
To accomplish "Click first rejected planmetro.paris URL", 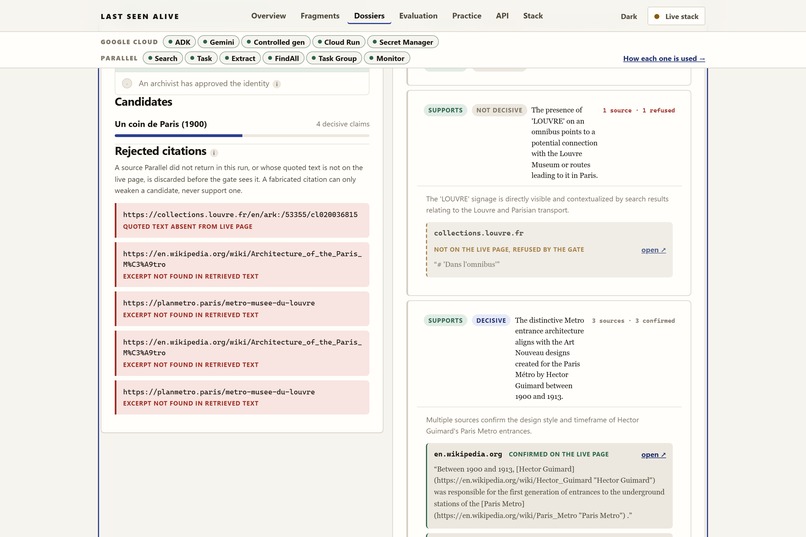I will click(x=219, y=303).
